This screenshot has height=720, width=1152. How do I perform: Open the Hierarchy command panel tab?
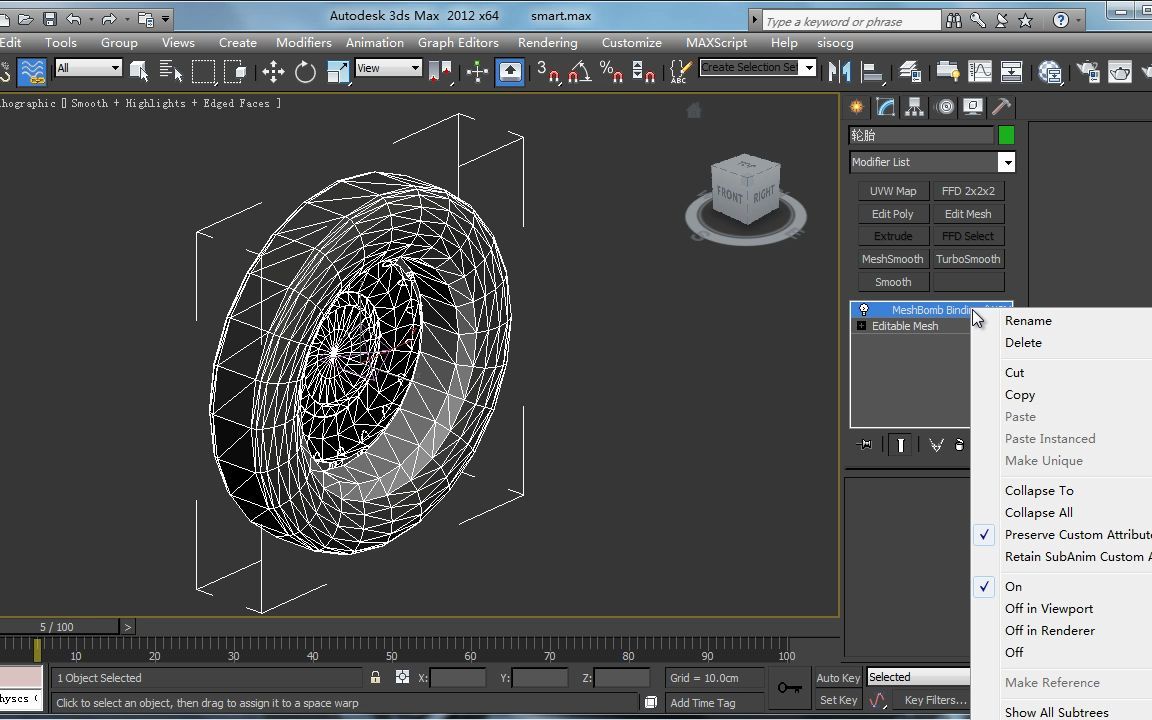pos(915,107)
